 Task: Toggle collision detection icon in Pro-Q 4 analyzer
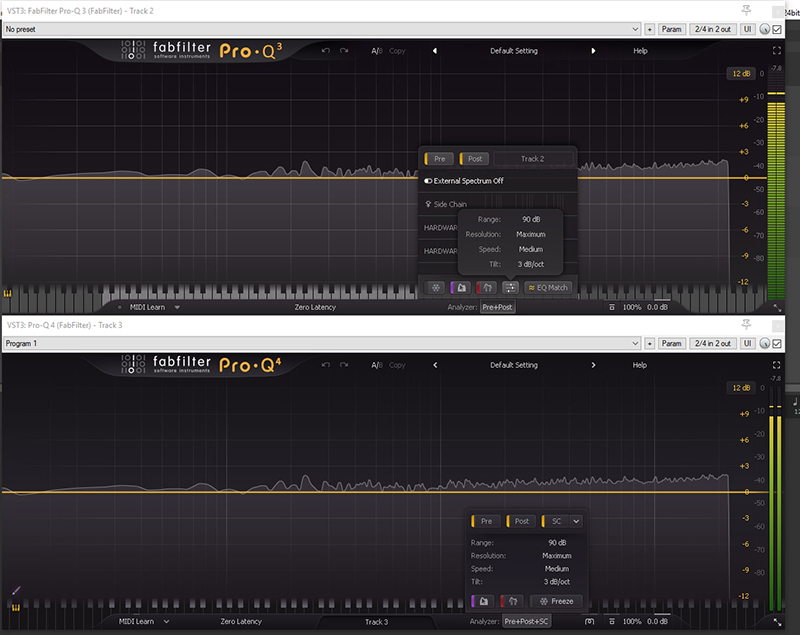(x=512, y=601)
